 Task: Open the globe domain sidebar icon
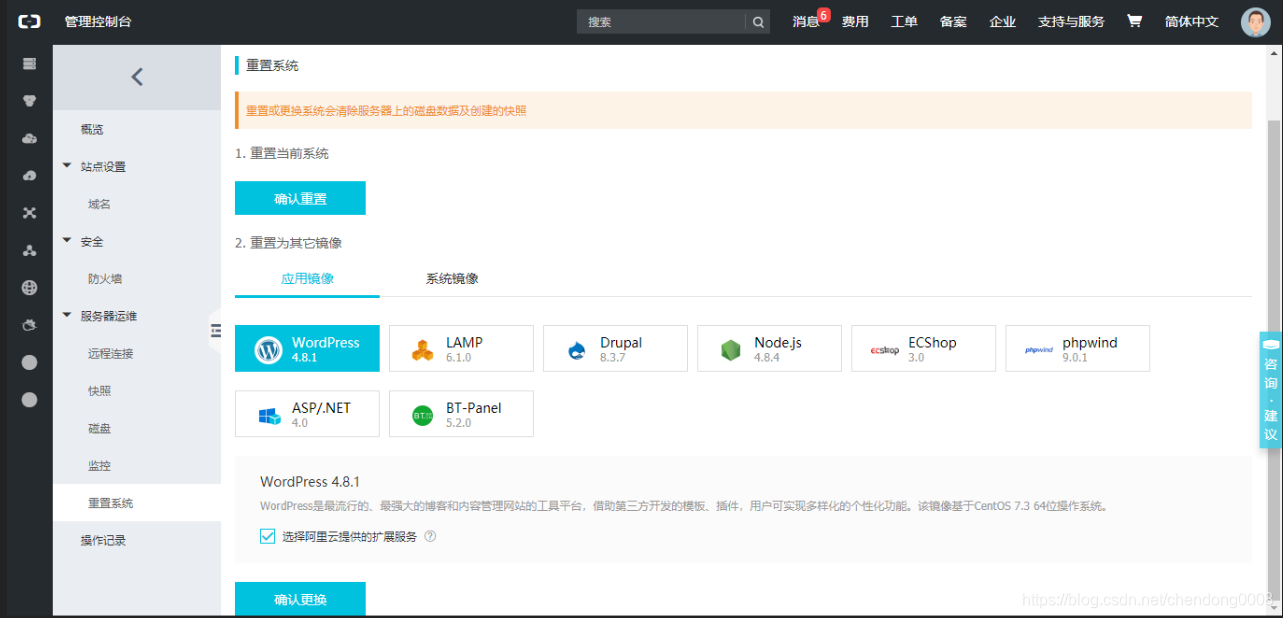point(29,288)
